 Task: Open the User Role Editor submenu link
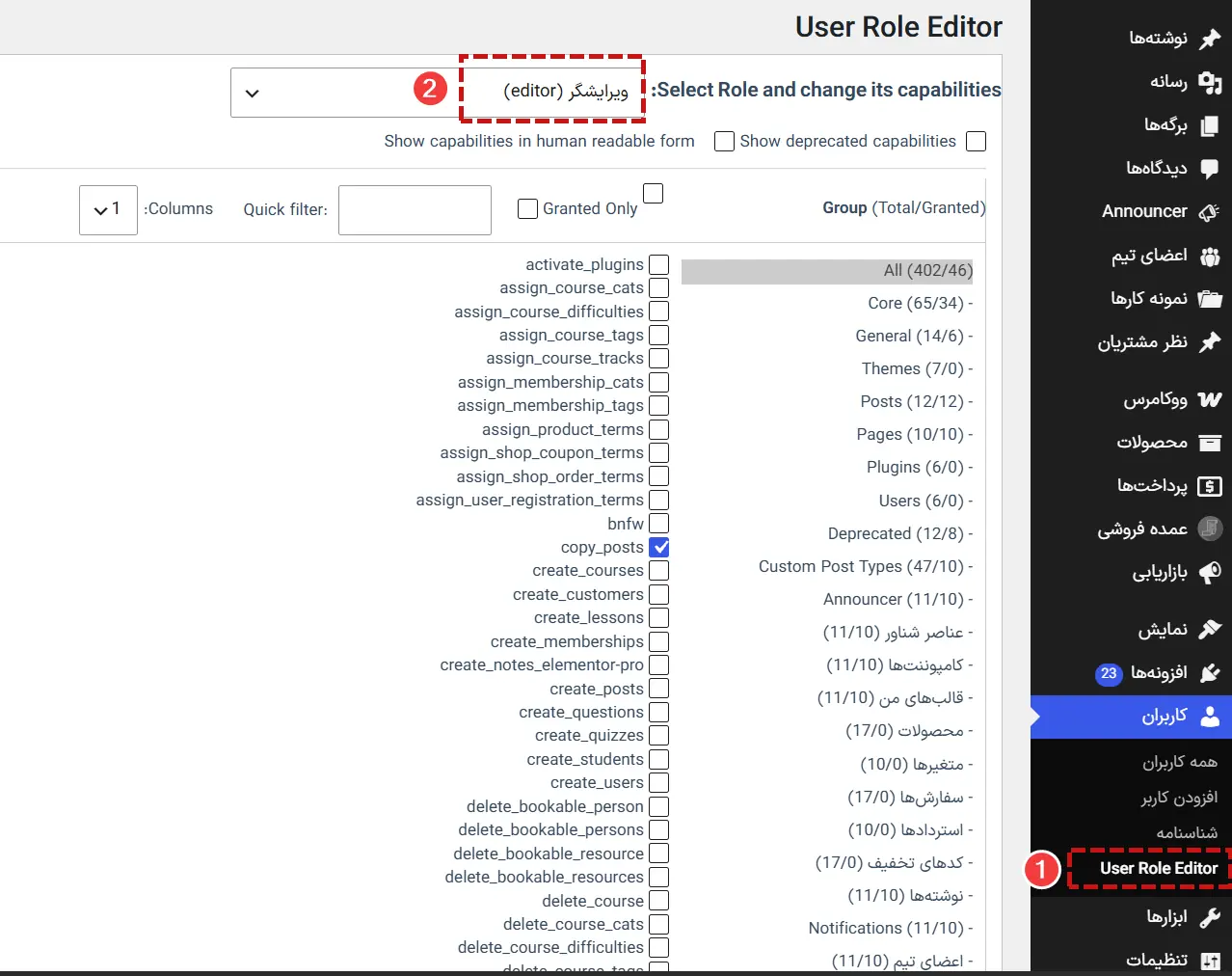point(1159,868)
